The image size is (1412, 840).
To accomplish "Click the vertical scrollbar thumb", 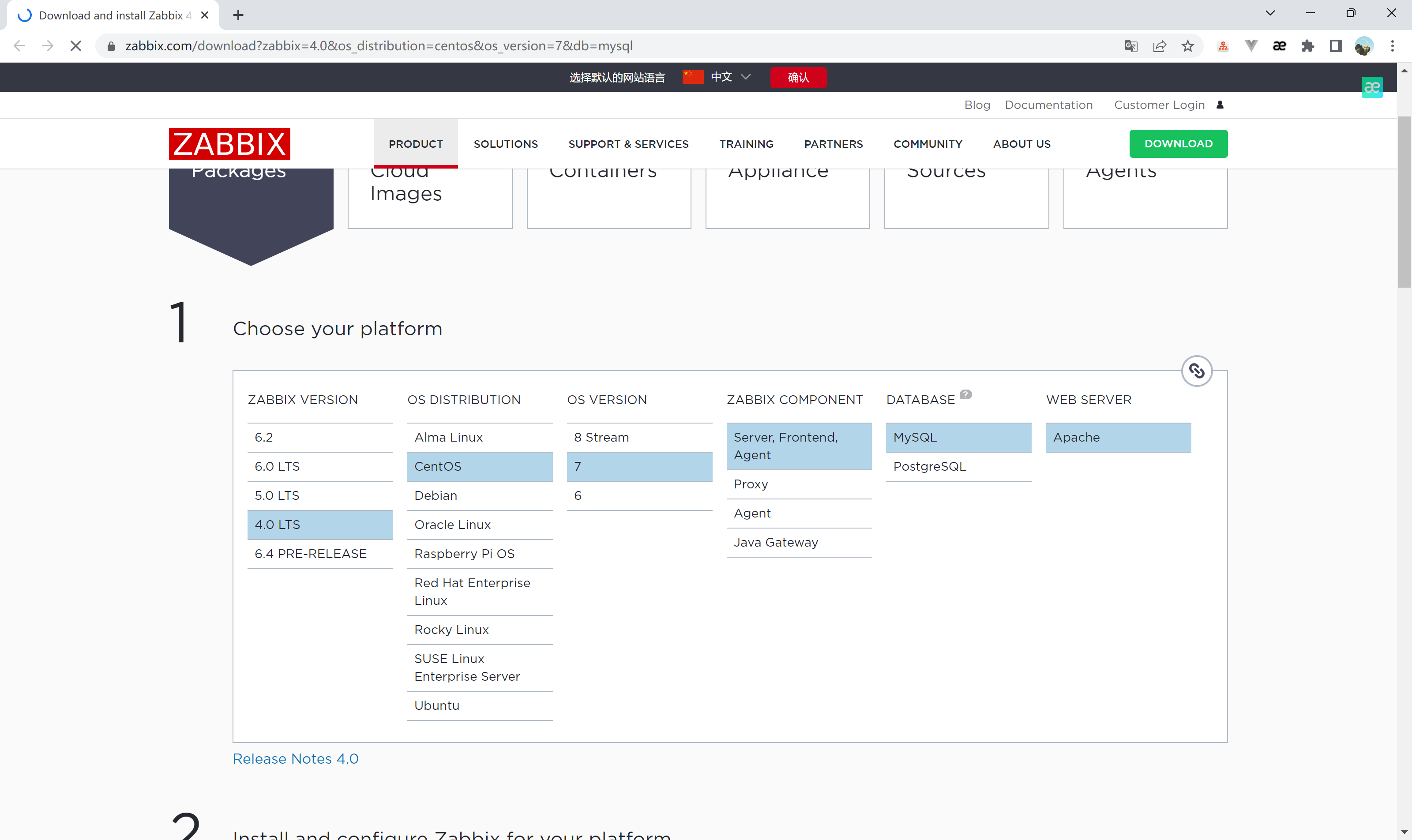I will pos(1404,202).
